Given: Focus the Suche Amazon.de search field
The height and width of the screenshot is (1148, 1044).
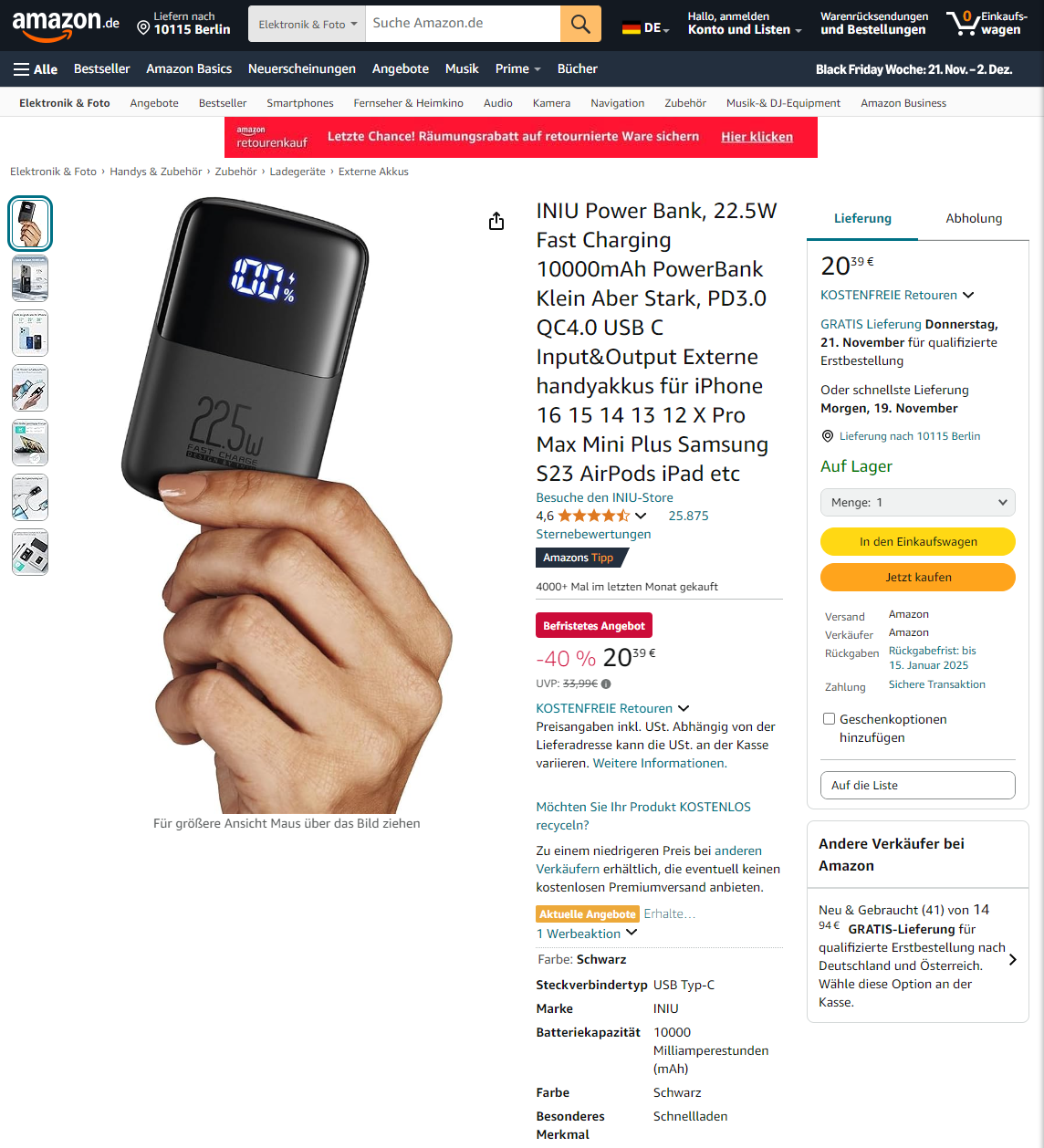Looking at the screenshot, I should pos(463,24).
